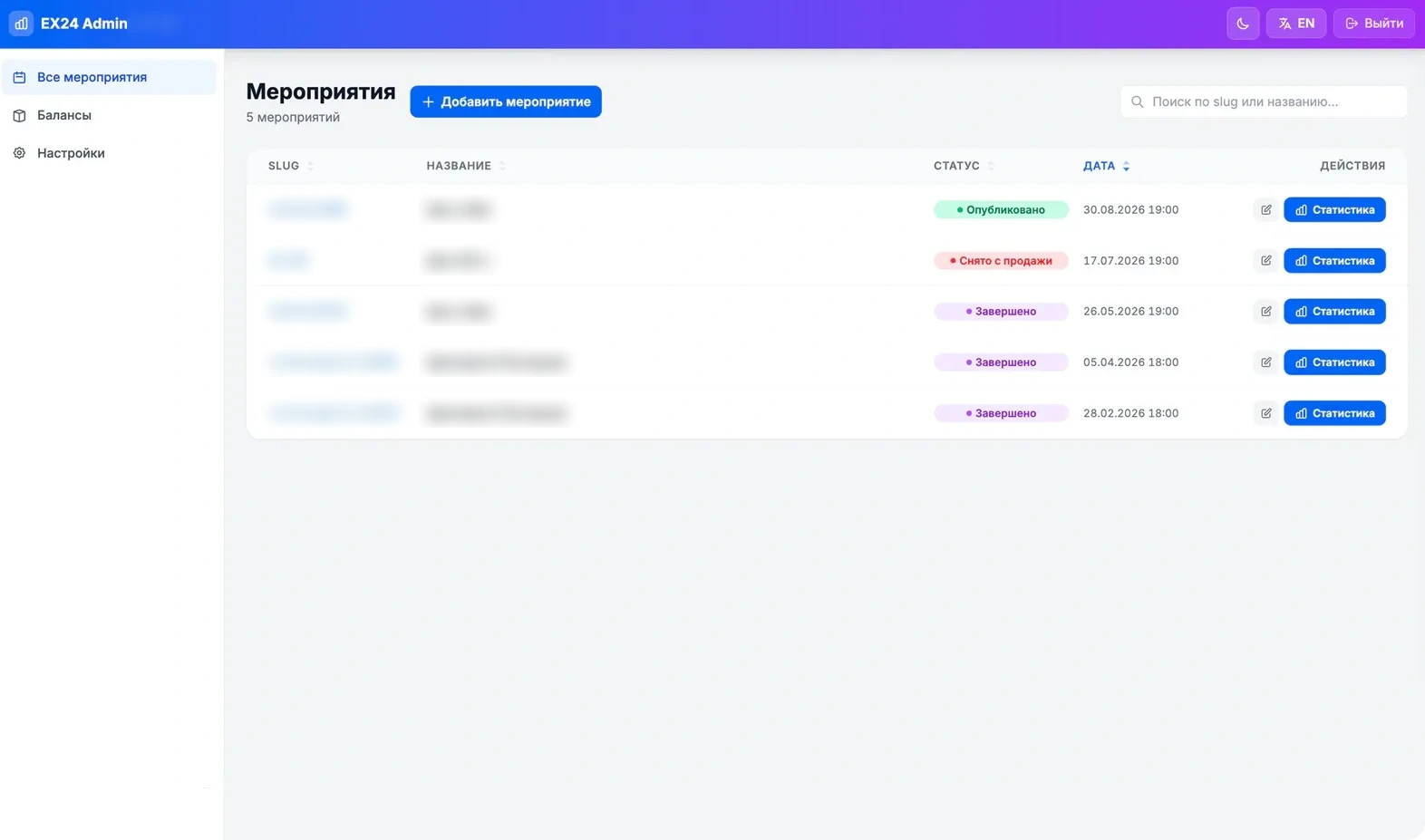Edit the event dated 26.05.2026 19:00
Image resolution: width=1425 pixels, height=840 pixels.
coord(1266,311)
